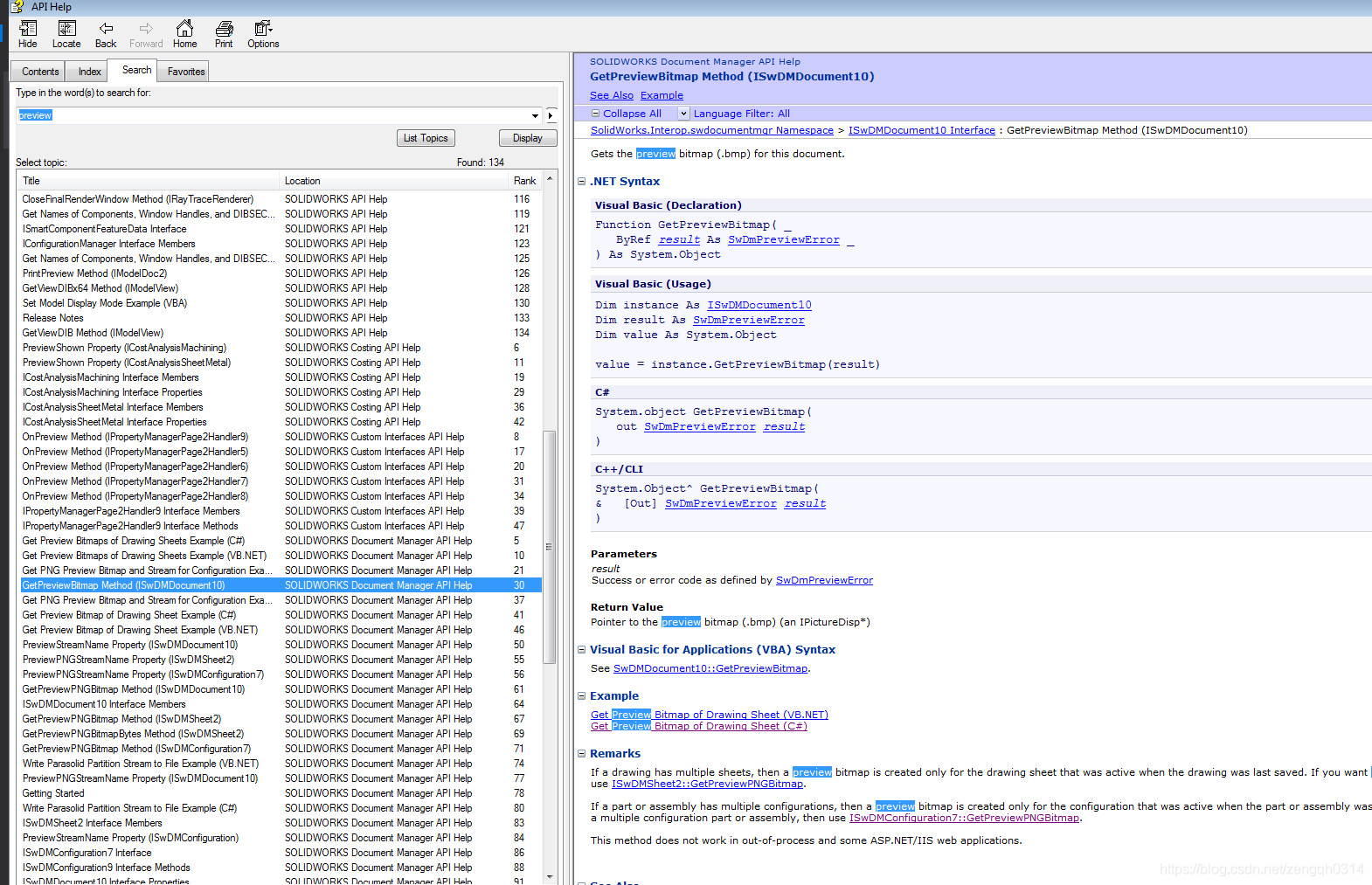Open Get Preview Bitmap of Drawing Sheet (VB.NET) example
Viewport: 1372px width, 885px height.
(x=710, y=715)
